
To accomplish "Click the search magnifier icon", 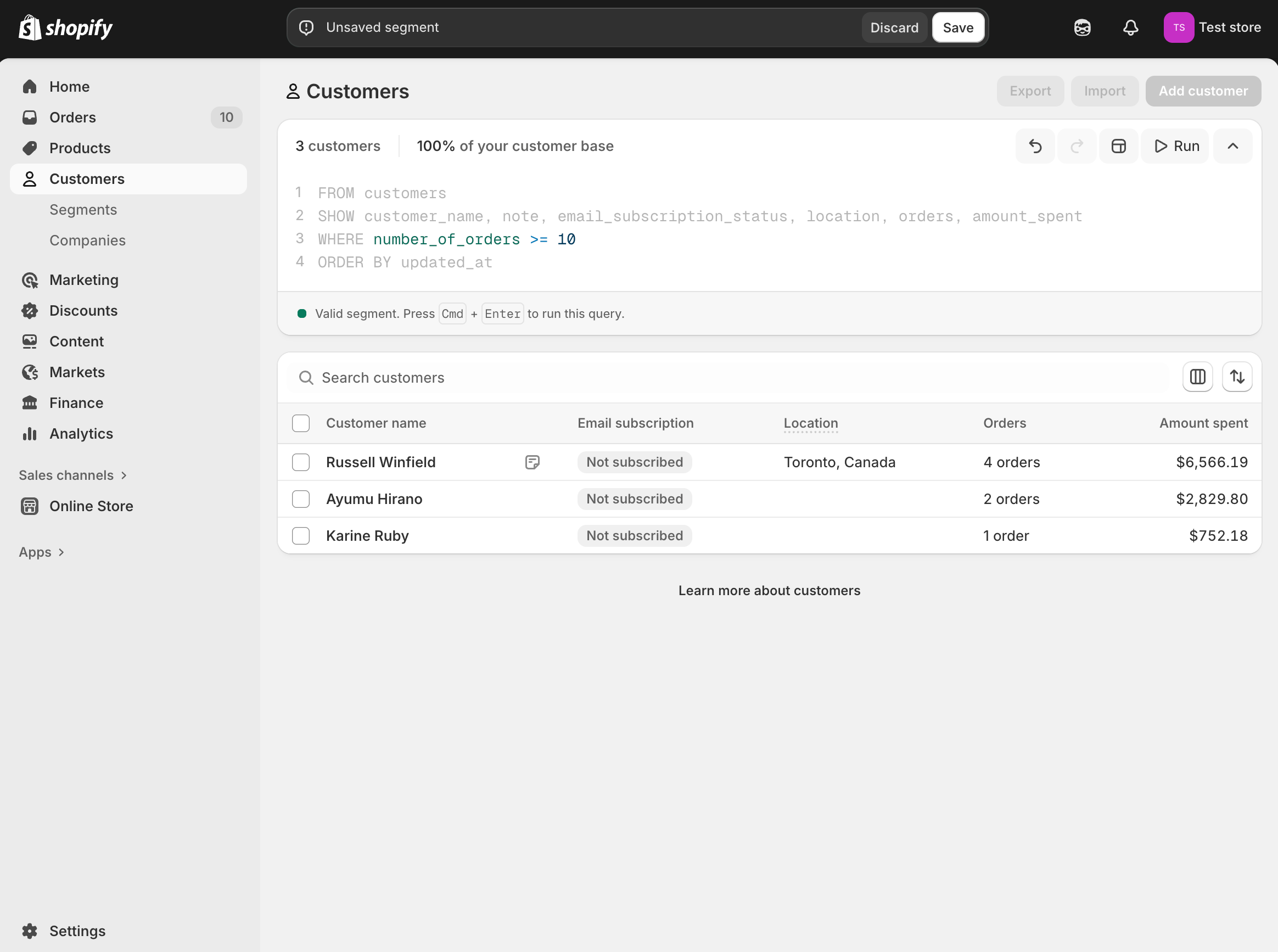I will (x=306, y=378).
